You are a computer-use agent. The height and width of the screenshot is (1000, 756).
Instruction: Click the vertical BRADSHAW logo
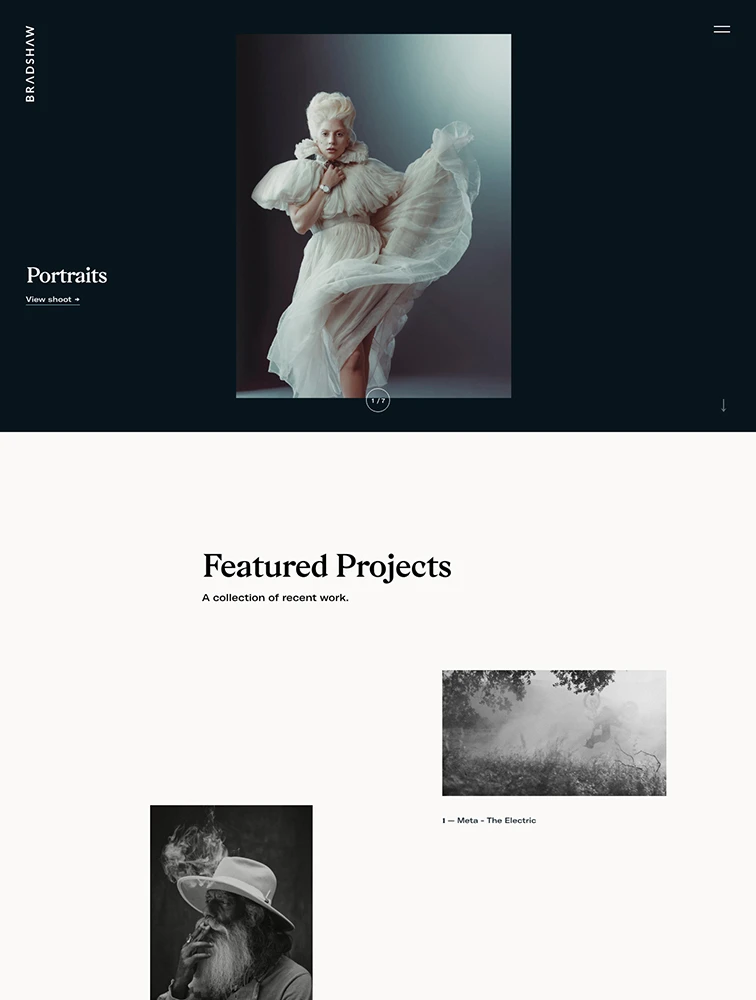pos(30,64)
